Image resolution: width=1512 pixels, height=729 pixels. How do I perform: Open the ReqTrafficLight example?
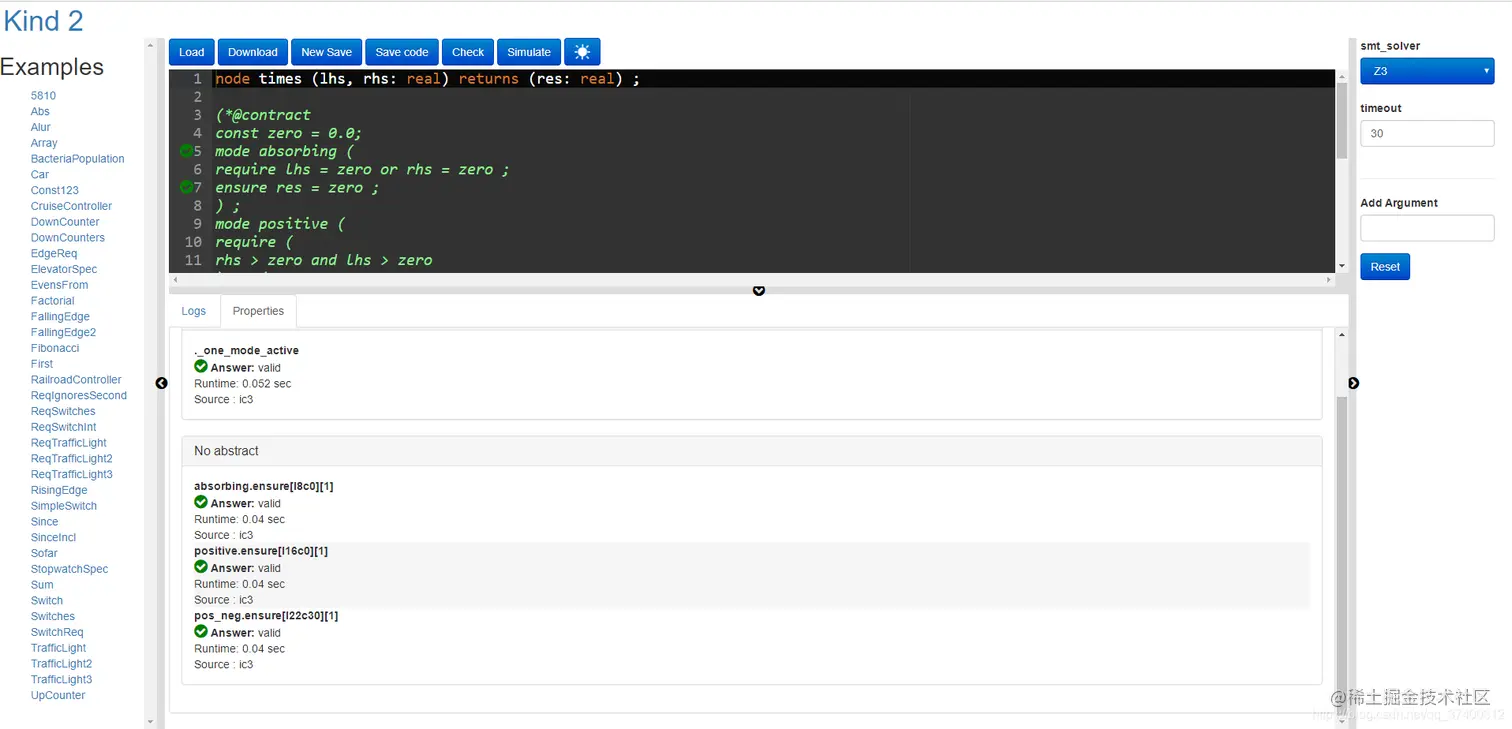(69, 443)
